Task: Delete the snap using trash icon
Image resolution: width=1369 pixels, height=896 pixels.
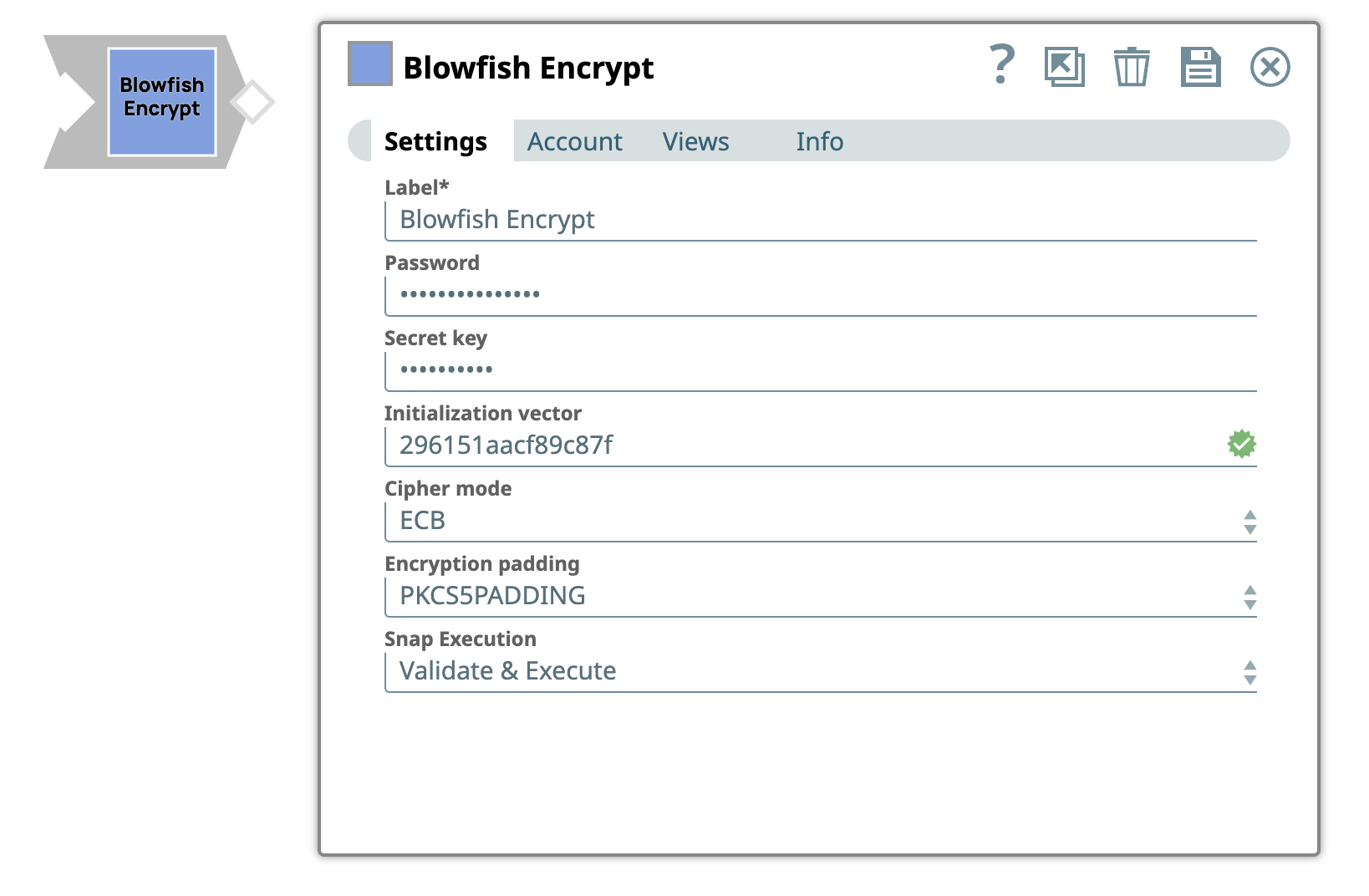Action: 1132,67
